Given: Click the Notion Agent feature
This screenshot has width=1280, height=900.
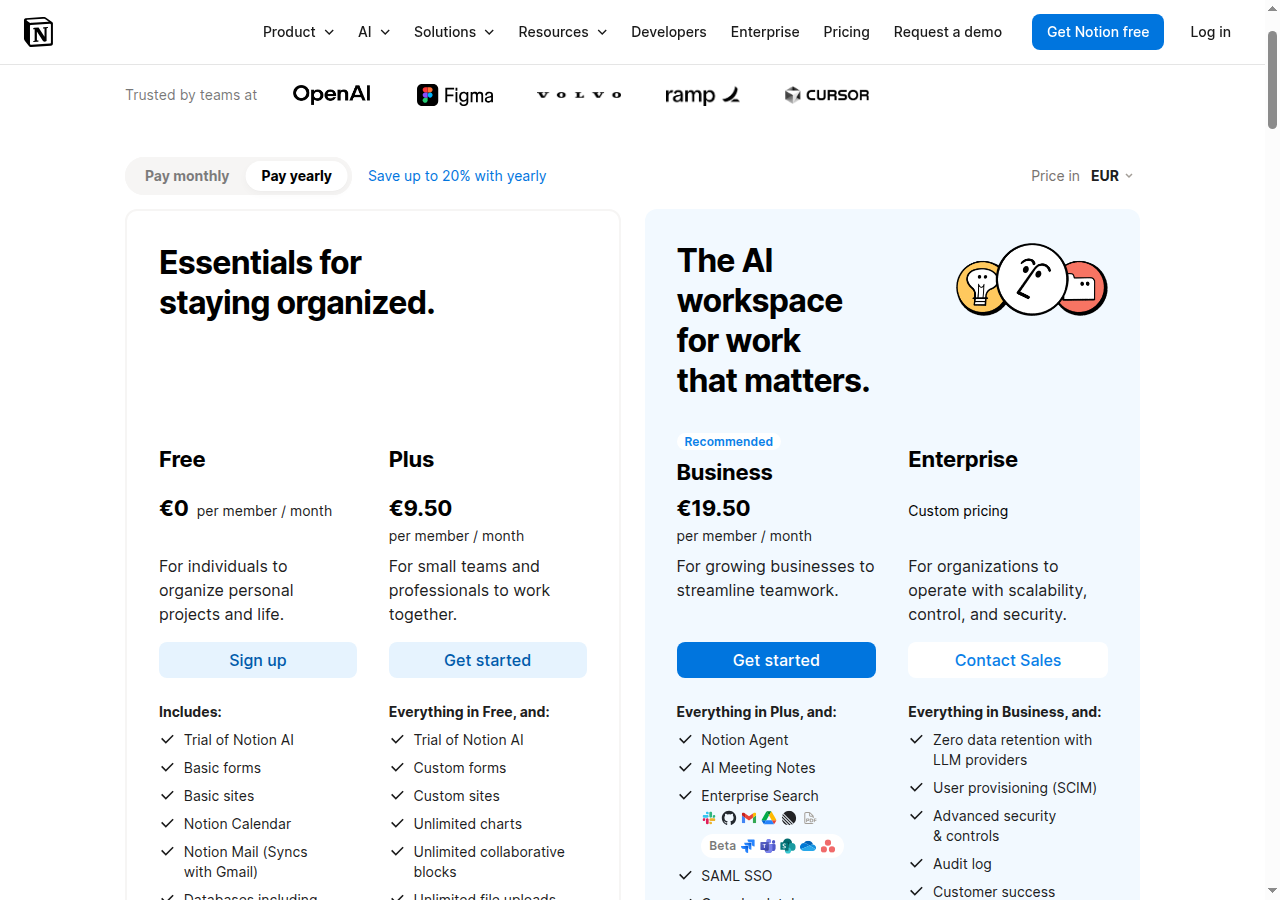Looking at the screenshot, I should [x=745, y=740].
